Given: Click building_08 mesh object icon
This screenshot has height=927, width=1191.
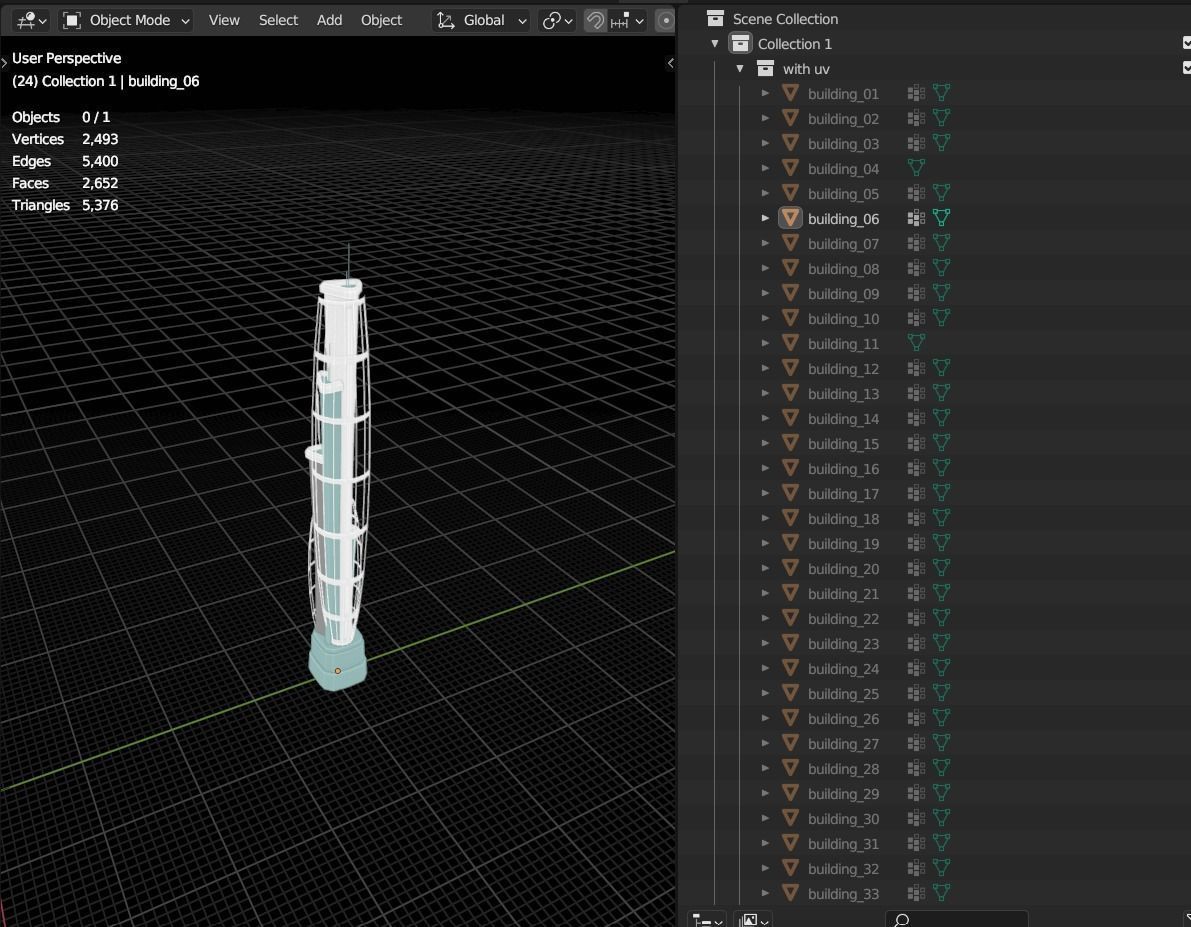Looking at the screenshot, I should 790,268.
